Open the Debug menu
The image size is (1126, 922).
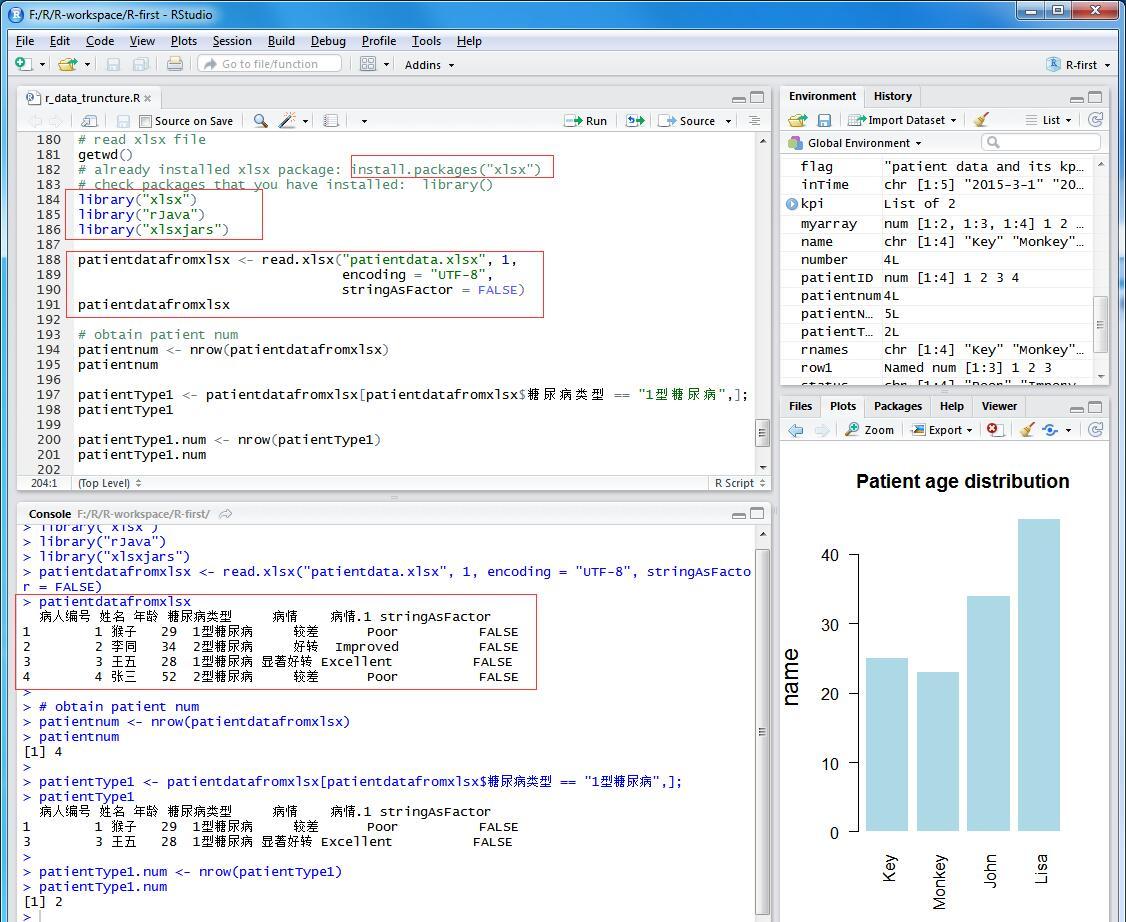[328, 41]
